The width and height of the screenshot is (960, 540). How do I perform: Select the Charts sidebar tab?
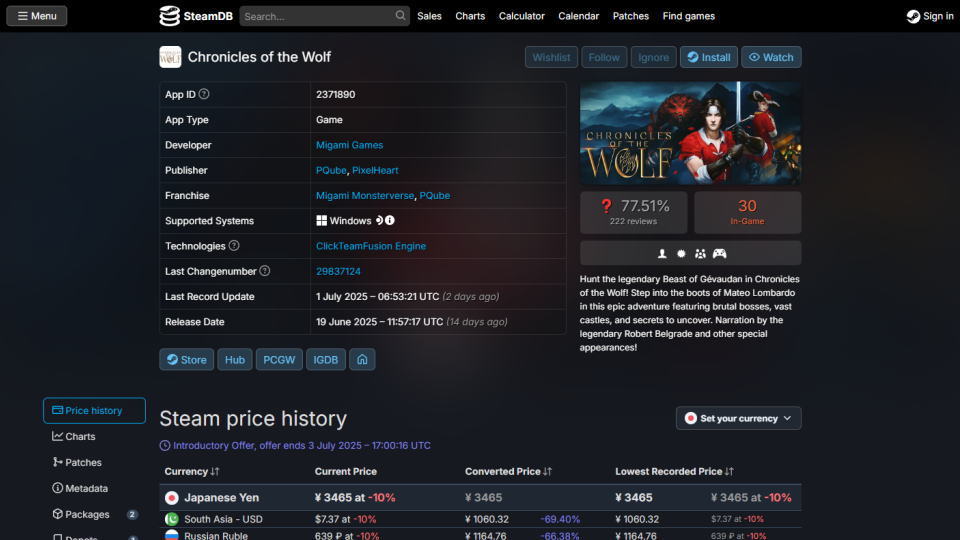[94, 437]
